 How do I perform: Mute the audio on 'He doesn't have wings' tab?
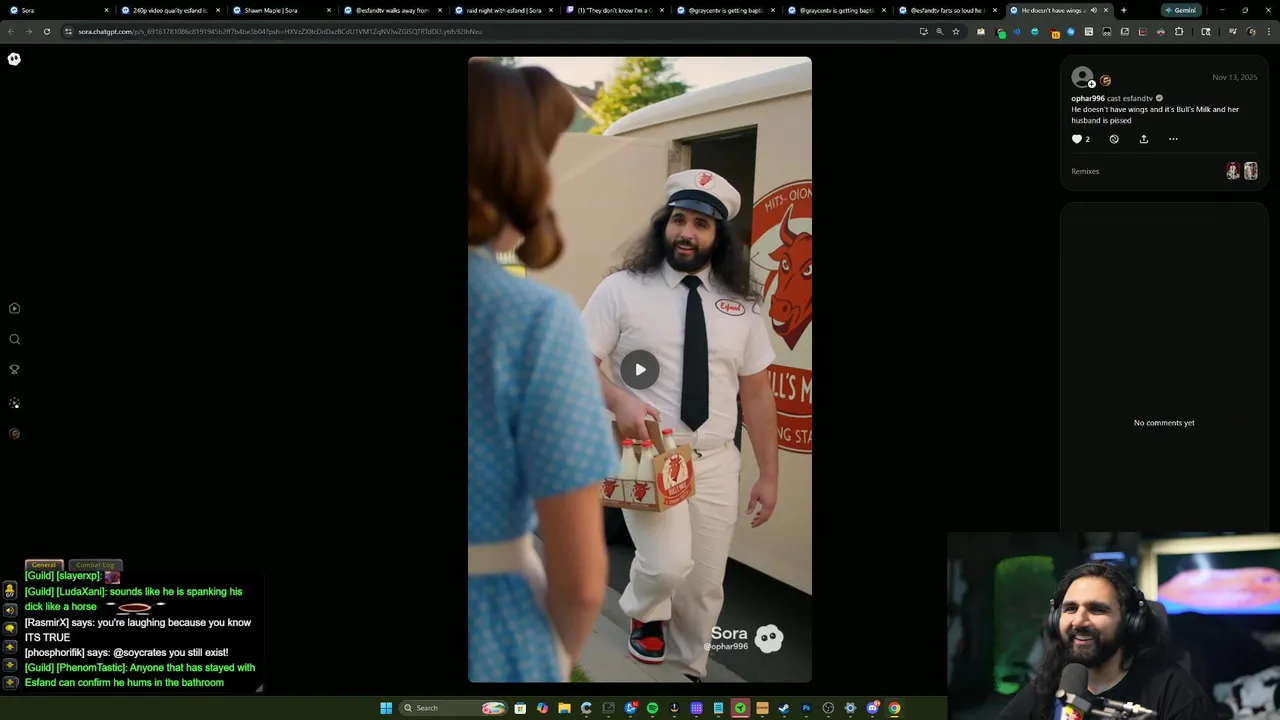coord(1093,10)
